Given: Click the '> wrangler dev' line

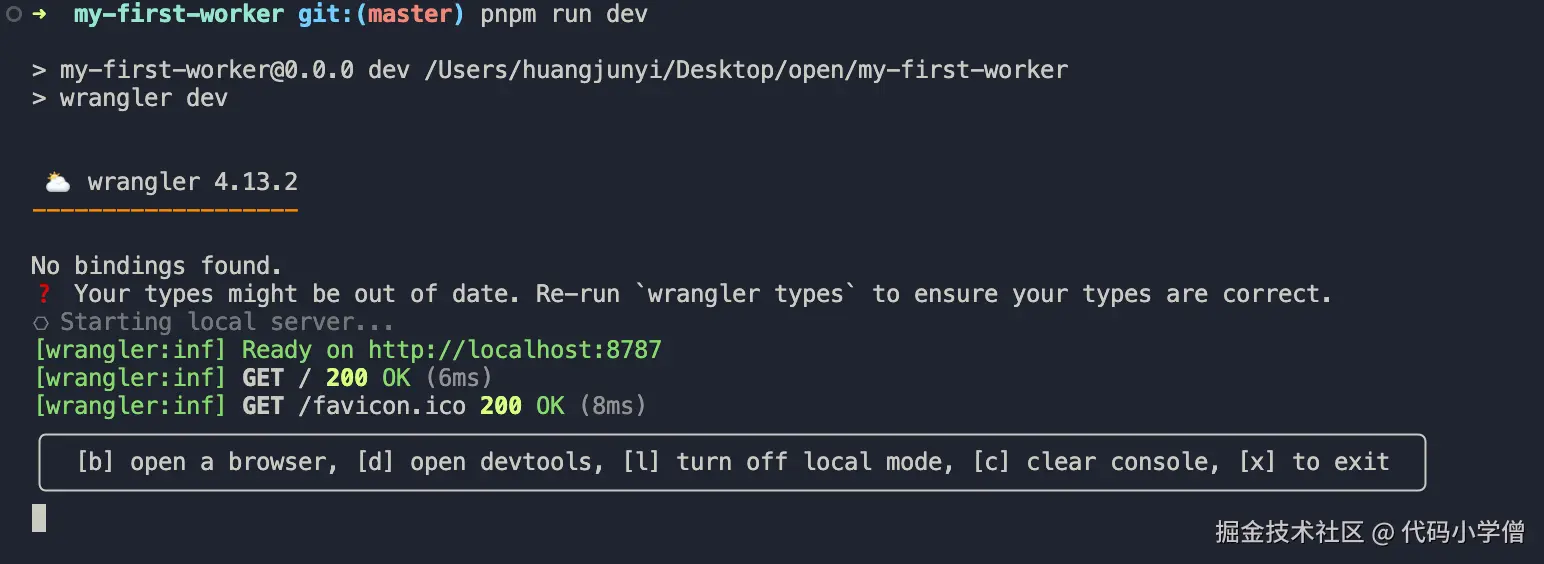Looking at the screenshot, I should pyautogui.click(x=130, y=98).
